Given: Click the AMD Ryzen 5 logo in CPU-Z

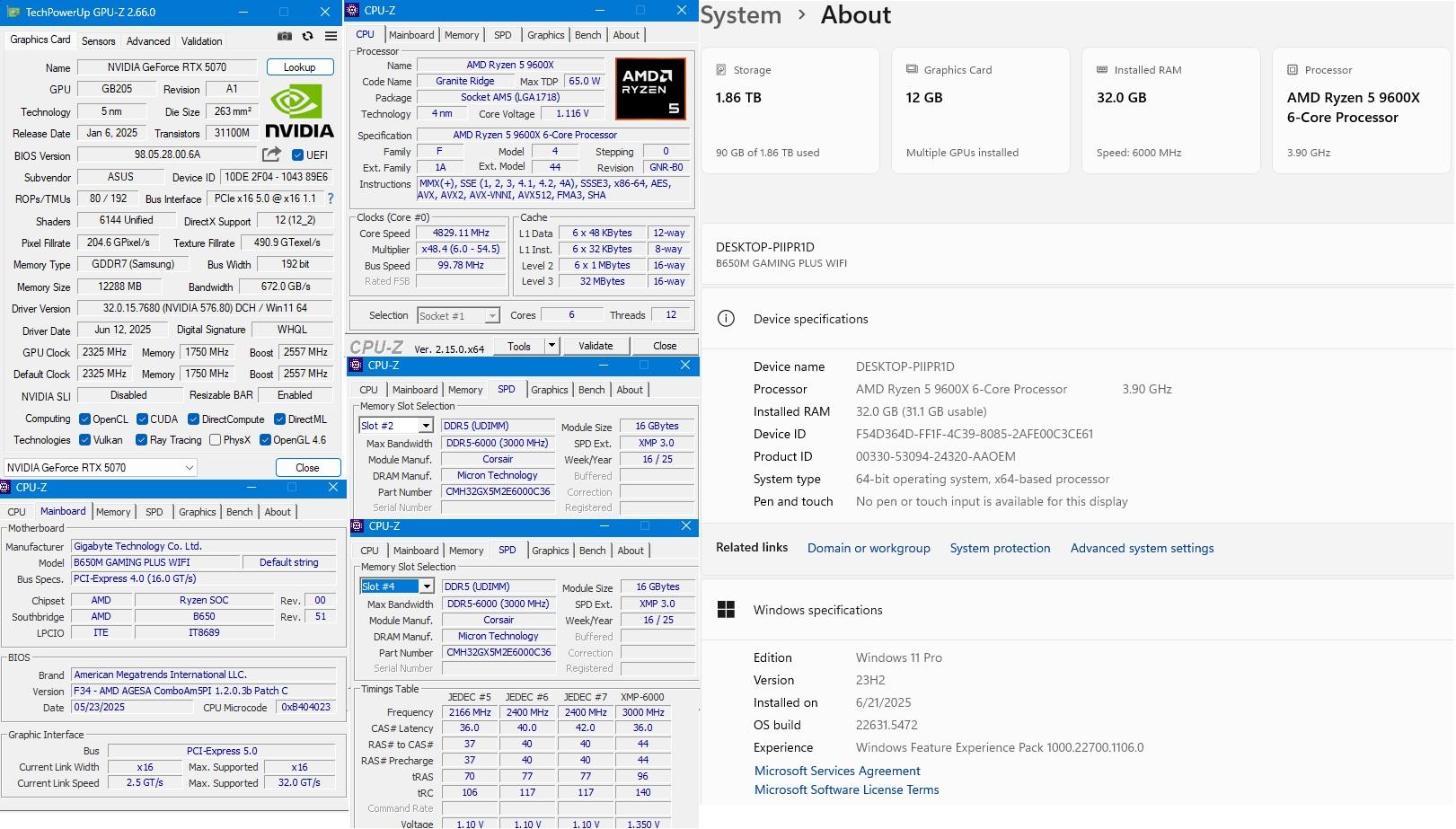Looking at the screenshot, I should [x=650, y=89].
